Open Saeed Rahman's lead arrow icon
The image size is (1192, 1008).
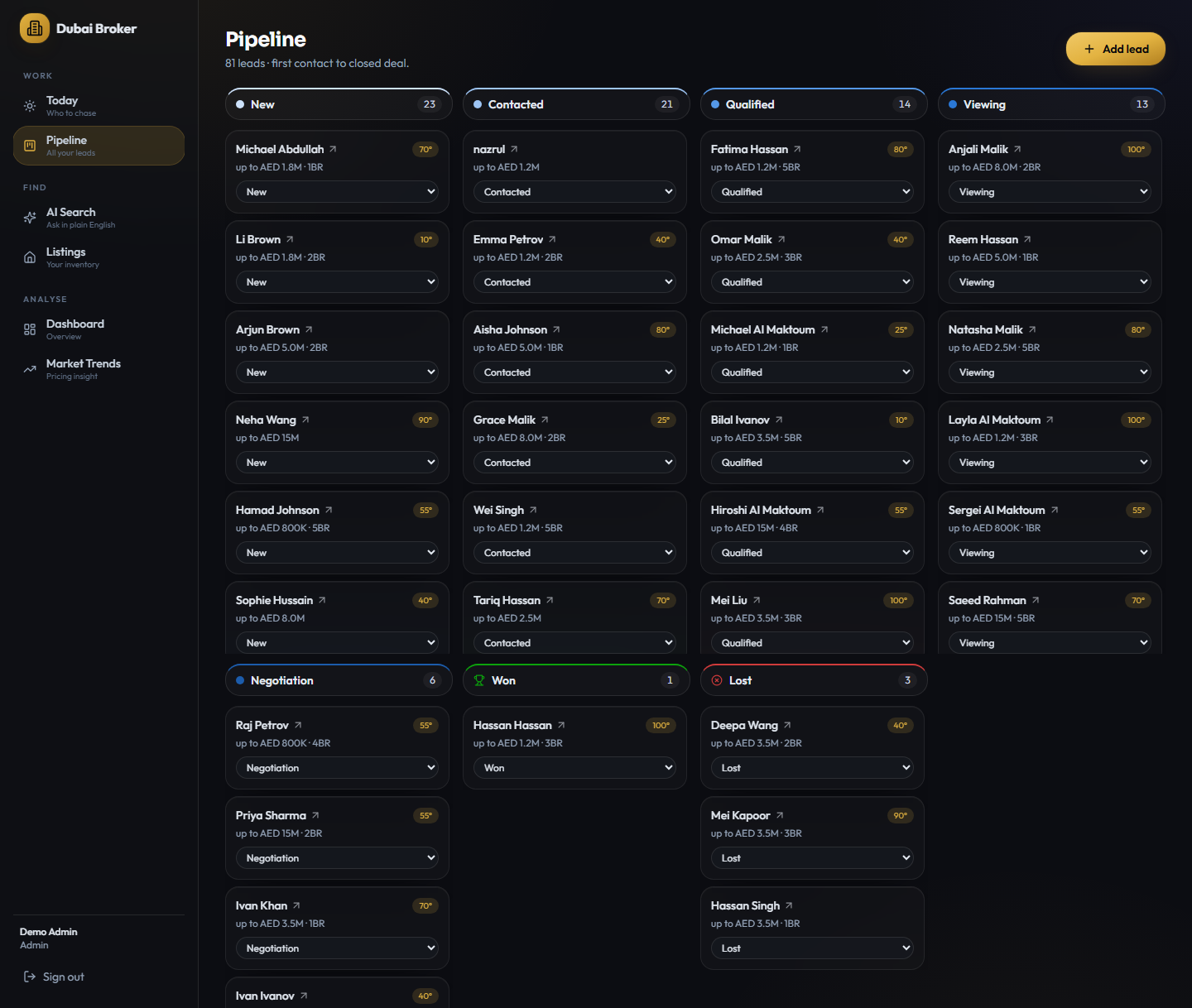[1036, 600]
